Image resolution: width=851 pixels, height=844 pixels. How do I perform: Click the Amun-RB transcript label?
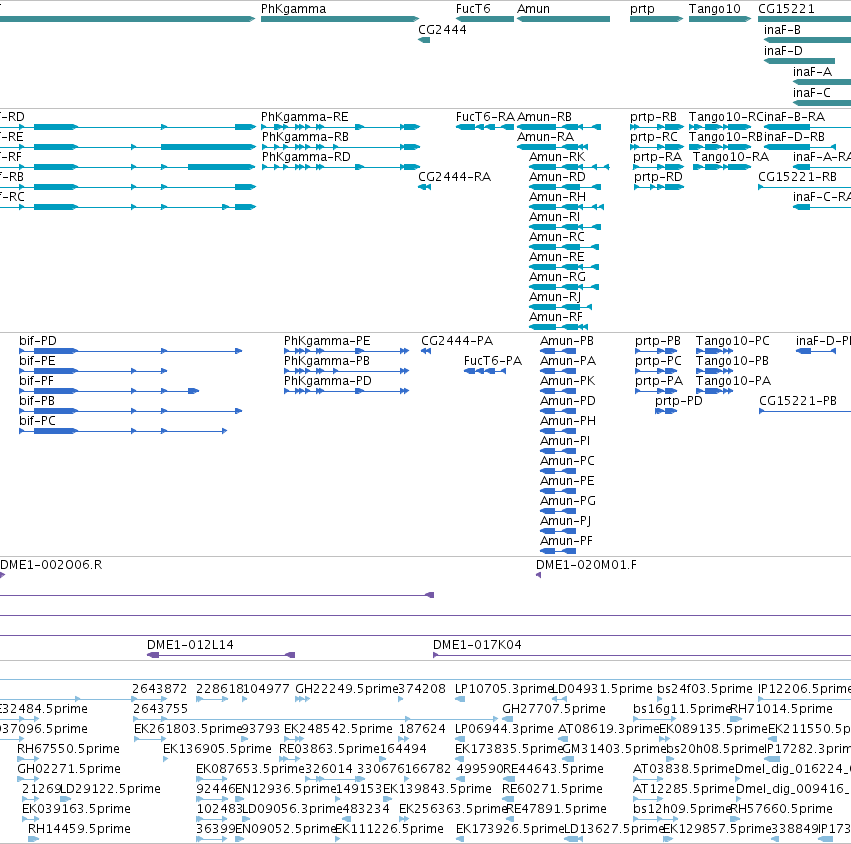544,117
